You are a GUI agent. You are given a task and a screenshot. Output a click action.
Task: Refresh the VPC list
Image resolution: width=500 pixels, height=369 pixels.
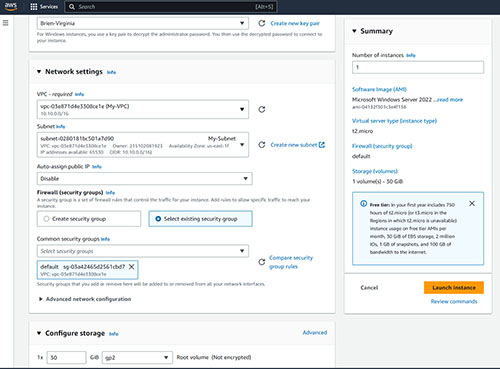262,109
